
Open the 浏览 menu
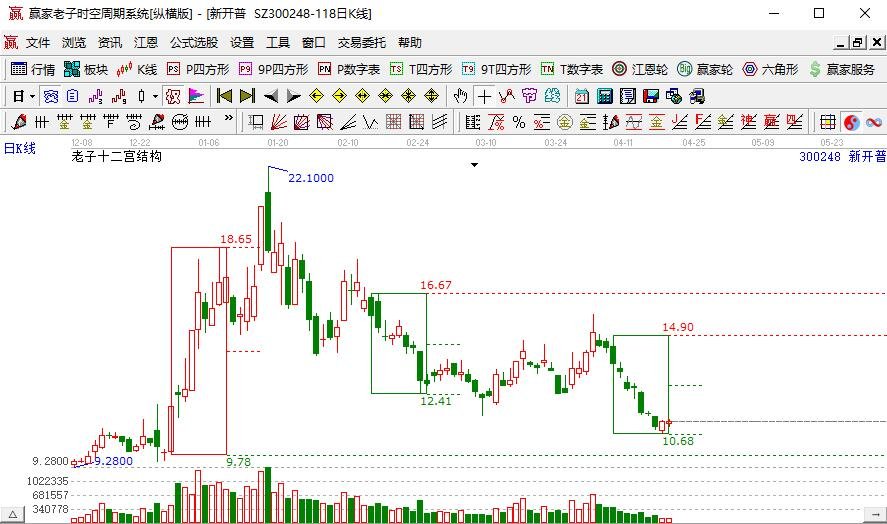point(74,42)
